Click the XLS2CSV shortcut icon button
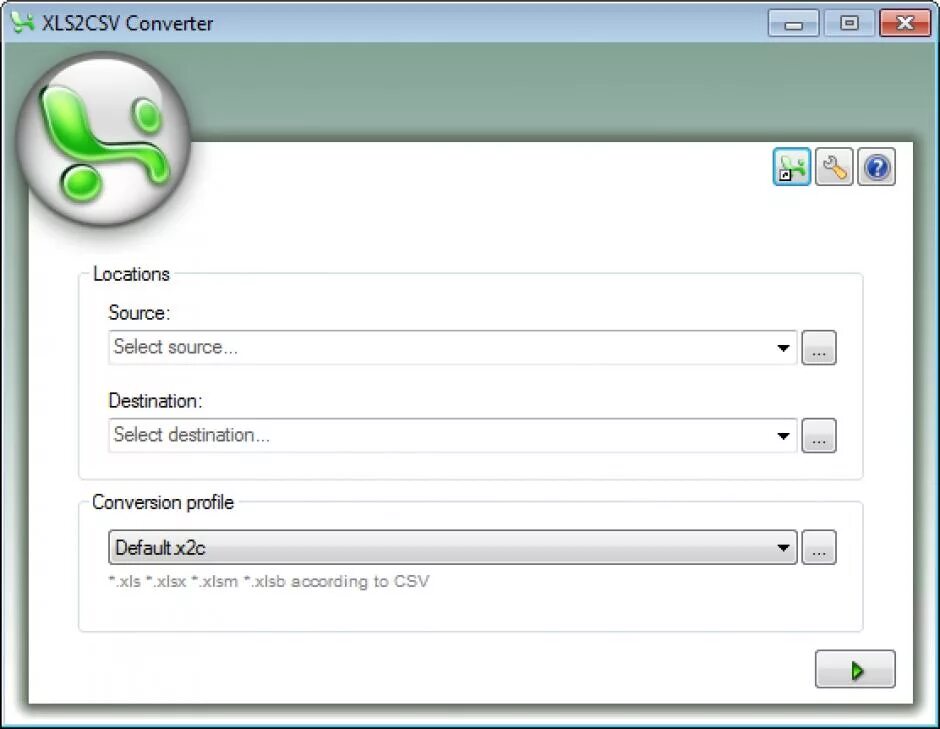This screenshot has height=729, width=940. coord(791,167)
